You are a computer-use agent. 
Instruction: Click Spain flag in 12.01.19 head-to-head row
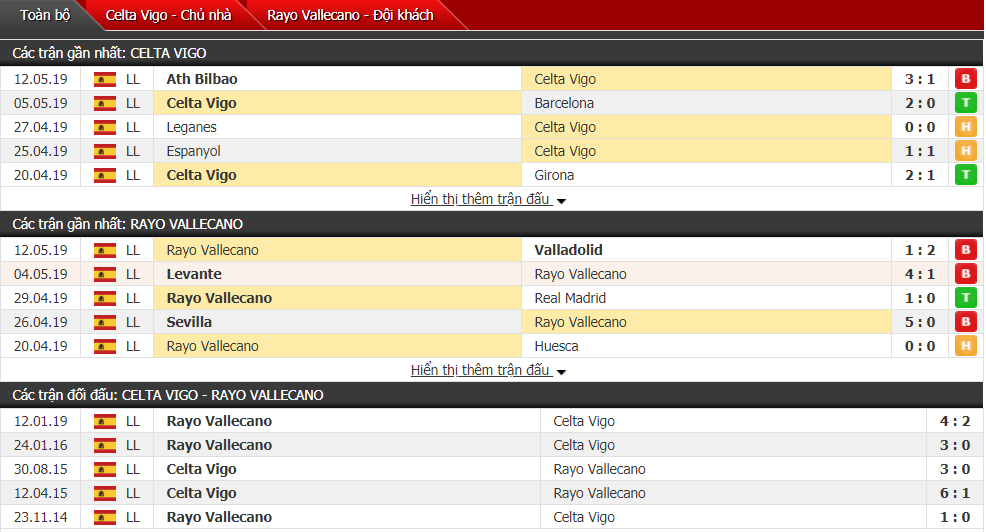pos(105,421)
